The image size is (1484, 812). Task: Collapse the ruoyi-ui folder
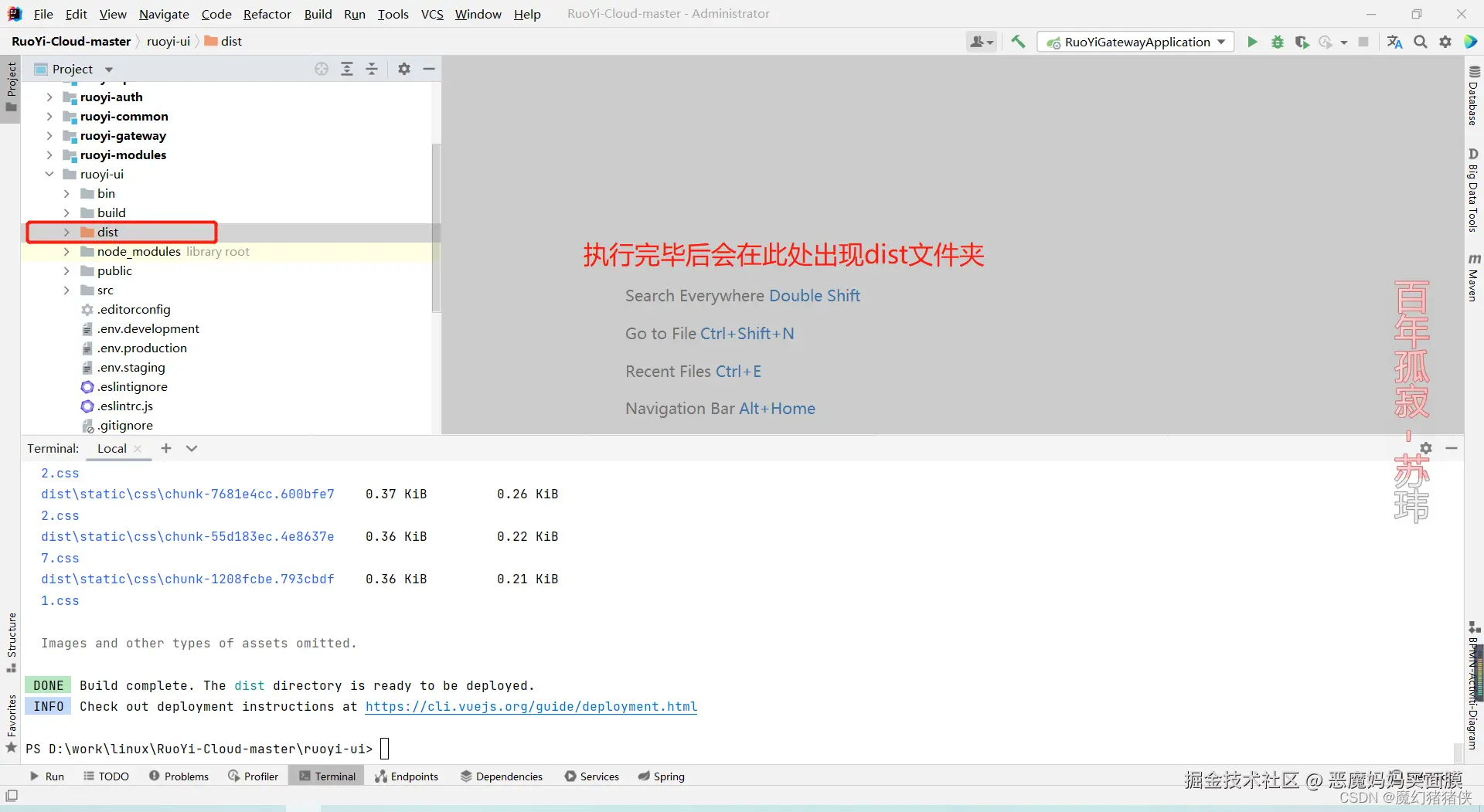(49, 174)
